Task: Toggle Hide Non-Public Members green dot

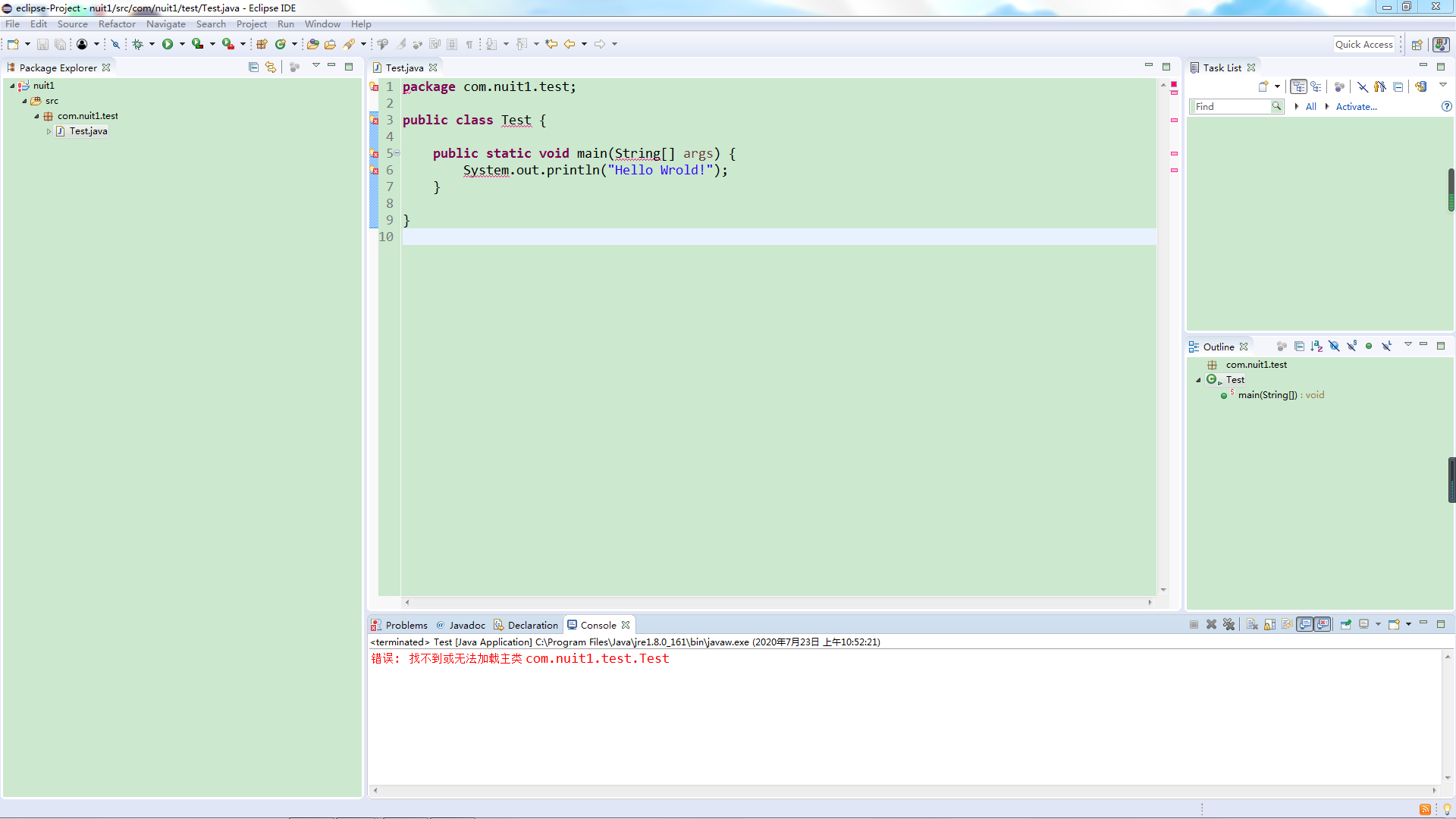Action: (x=1369, y=347)
